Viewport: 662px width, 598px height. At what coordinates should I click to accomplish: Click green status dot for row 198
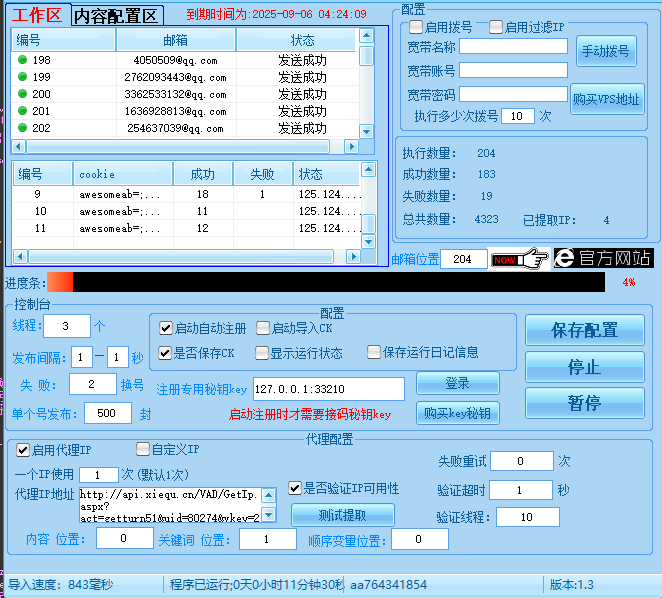[23, 60]
